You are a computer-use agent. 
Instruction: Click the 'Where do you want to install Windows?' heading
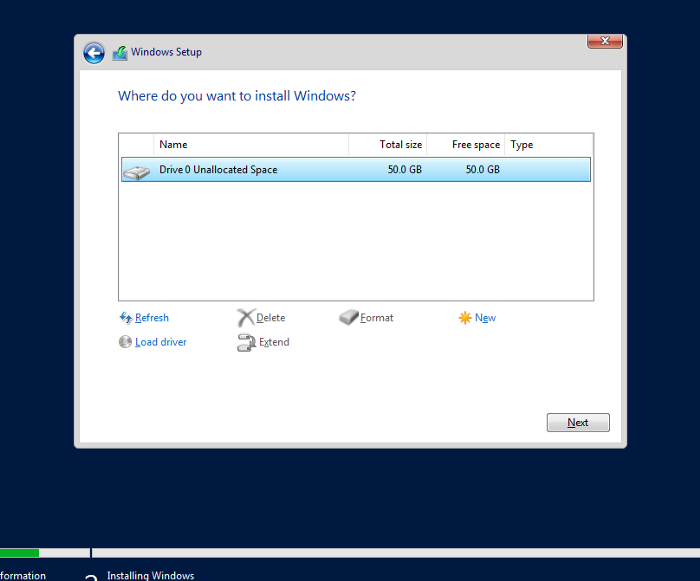pyautogui.click(x=237, y=96)
